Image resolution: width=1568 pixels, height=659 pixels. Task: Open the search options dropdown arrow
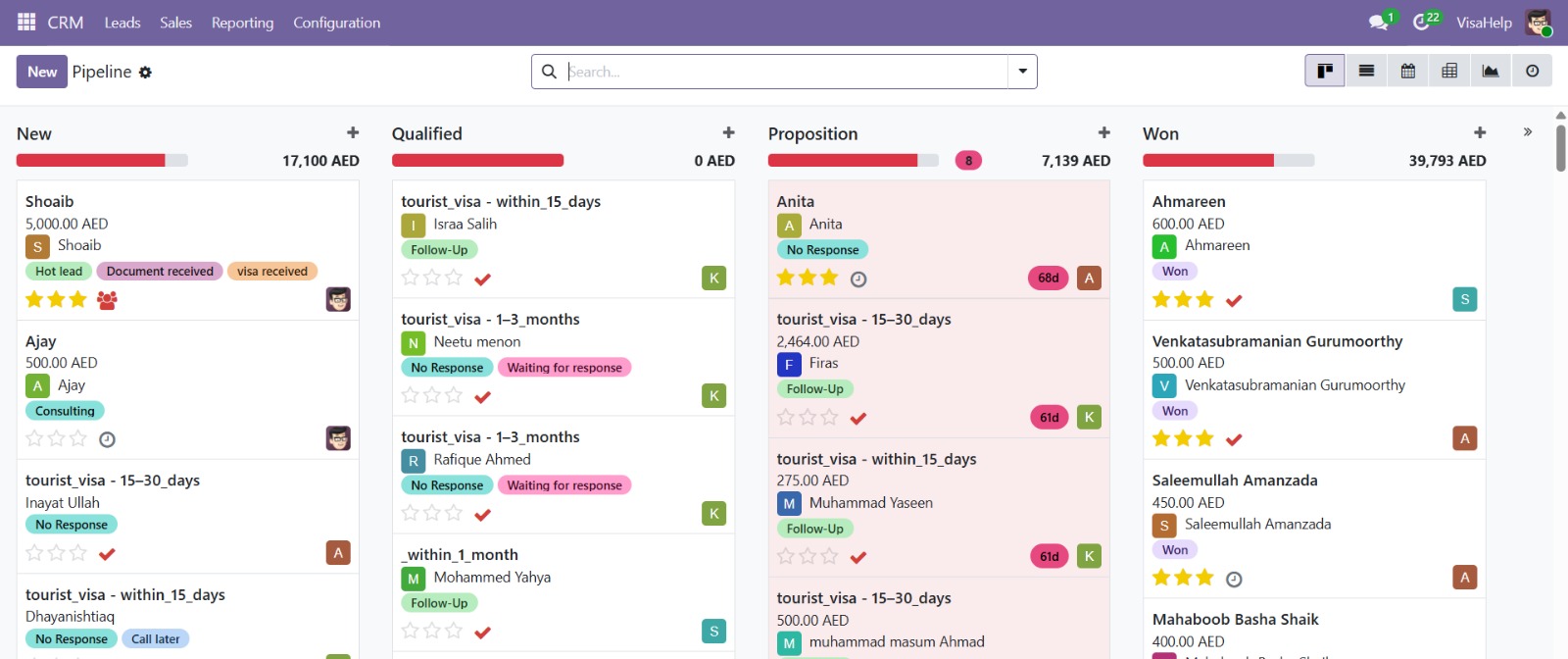[1022, 72]
